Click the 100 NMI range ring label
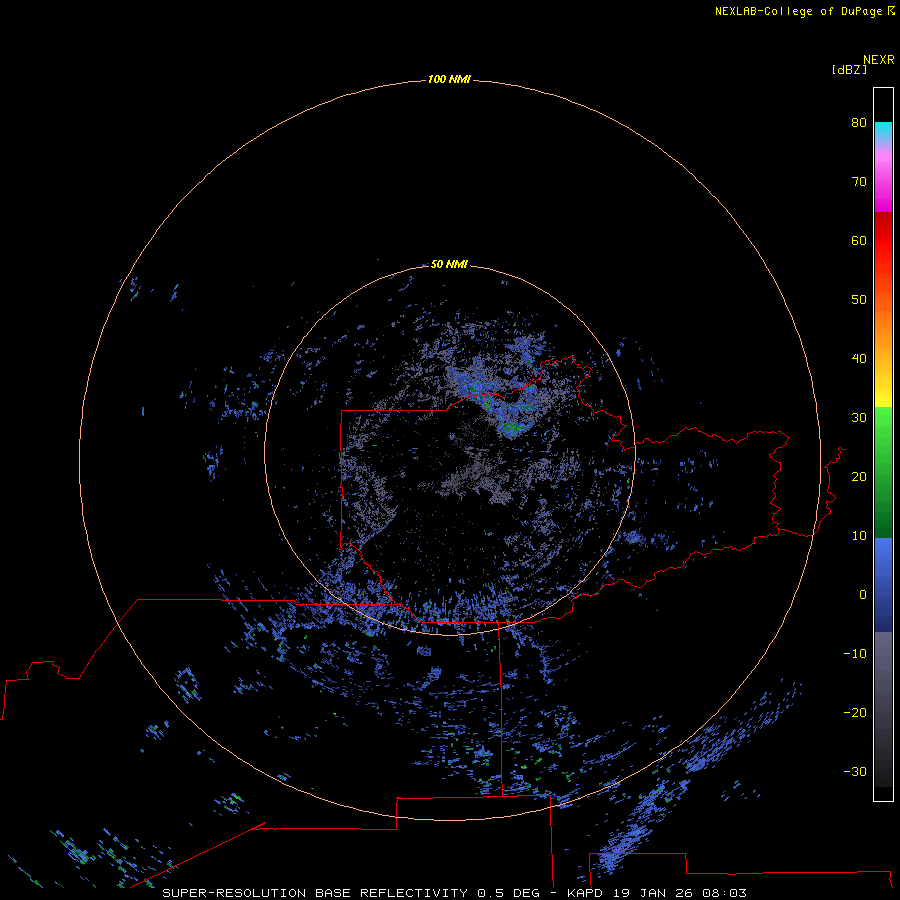The height and width of the screenshot is (900, 900). (449, 79)
